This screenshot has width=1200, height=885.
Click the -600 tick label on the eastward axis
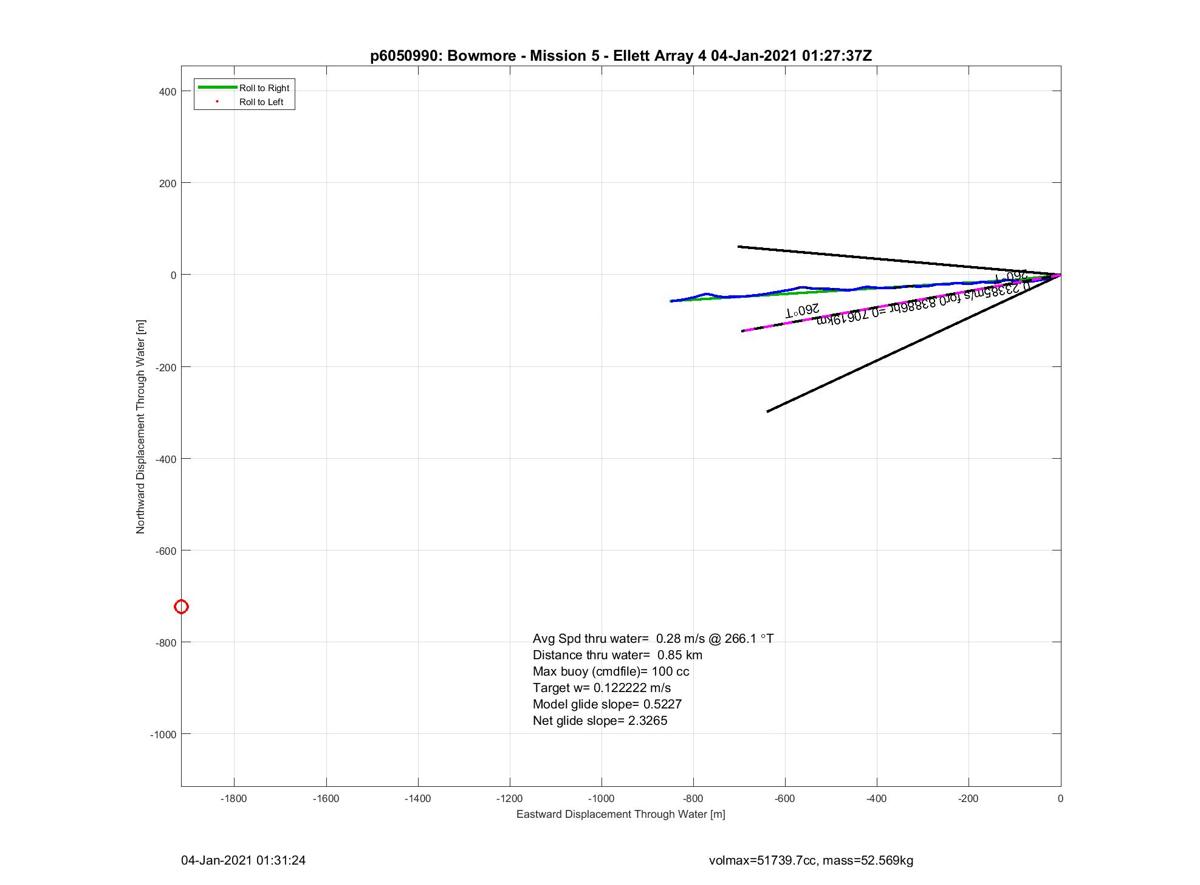785,799
